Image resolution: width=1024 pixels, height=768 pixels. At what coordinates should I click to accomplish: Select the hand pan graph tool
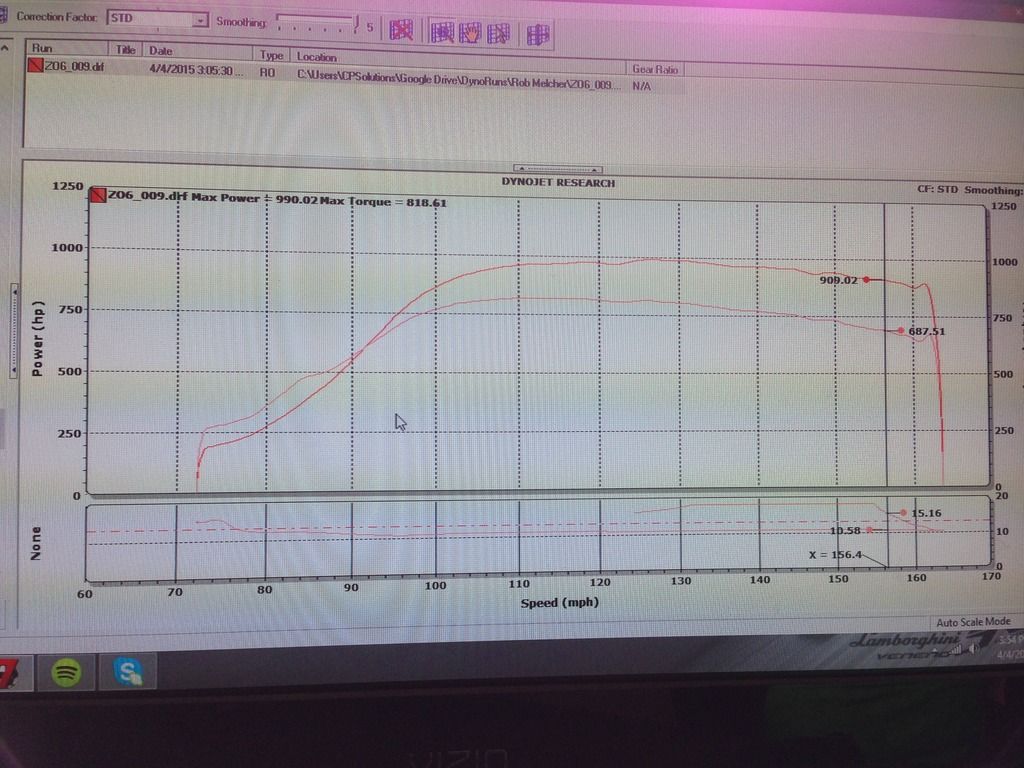click(x=470, y=33)
